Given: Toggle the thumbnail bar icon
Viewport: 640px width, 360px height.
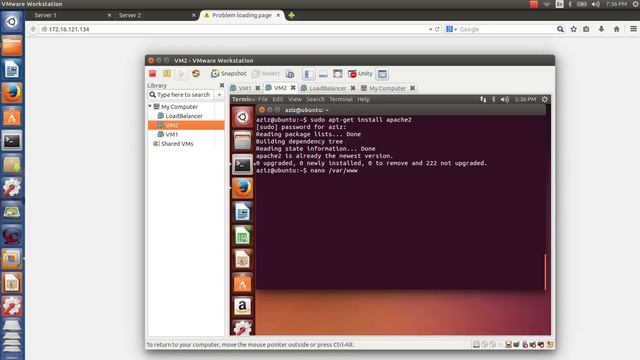Looking at the screenshot, I should (x=323, y=74).
